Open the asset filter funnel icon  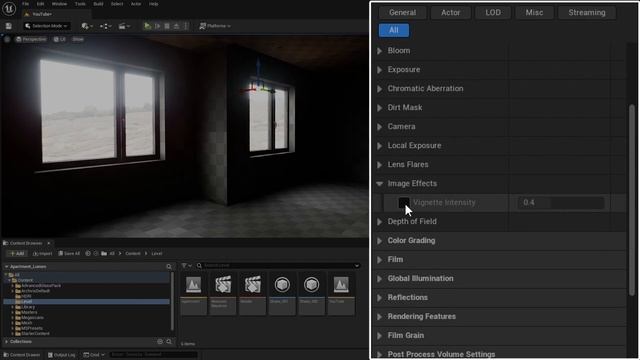tap(186, 266)
